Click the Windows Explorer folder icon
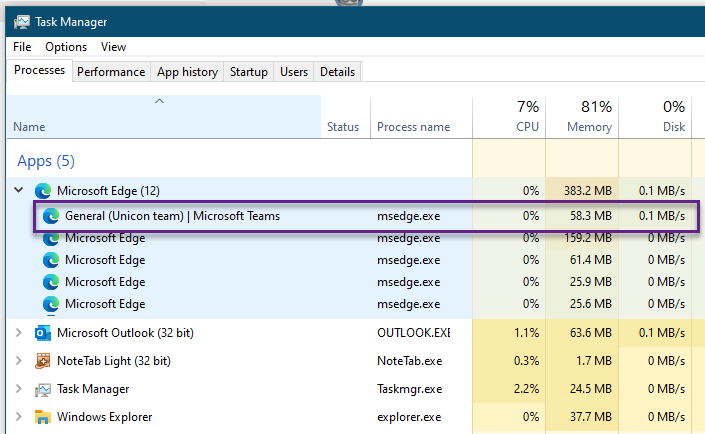705x434 pixels. point(43,417)
